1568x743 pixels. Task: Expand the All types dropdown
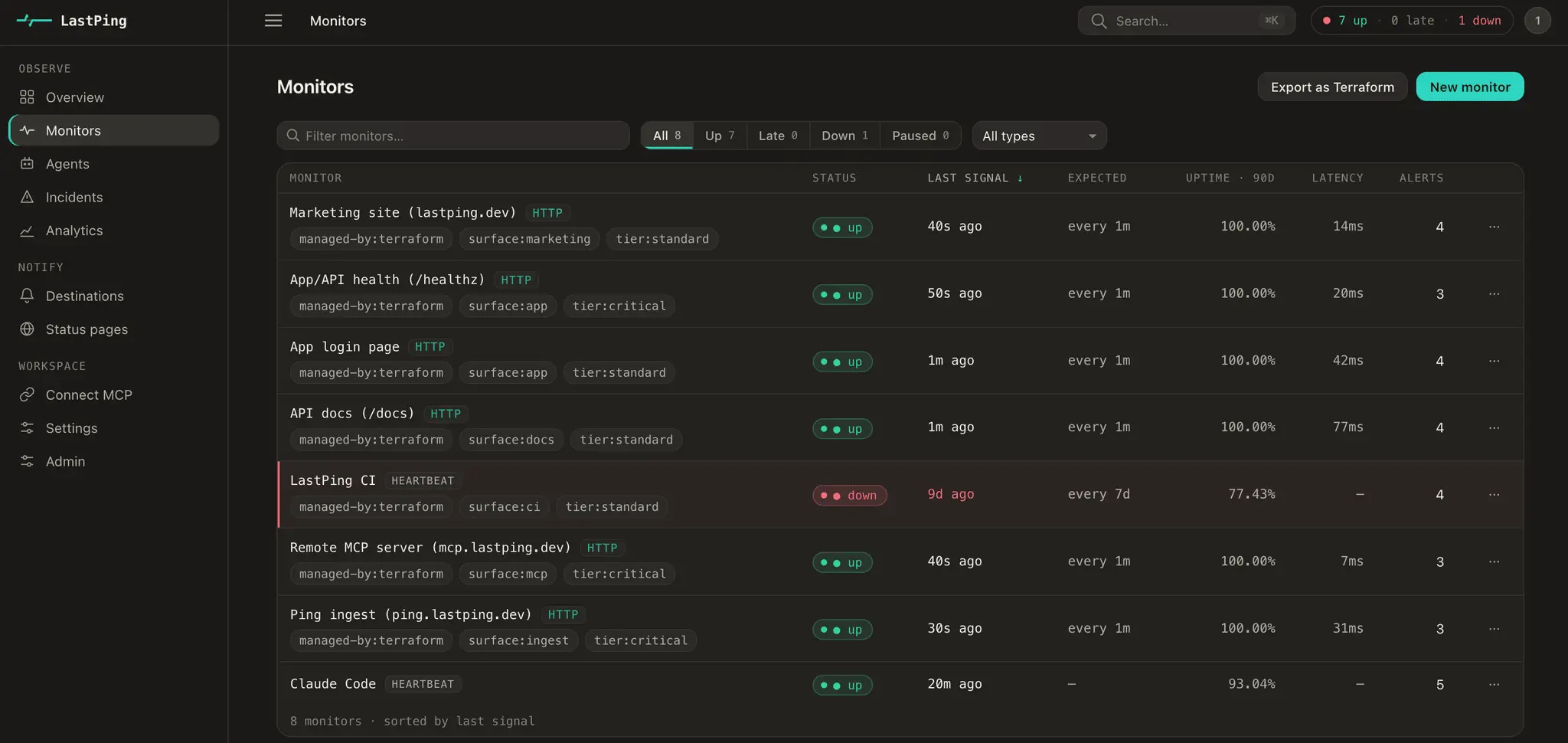coord(1039,136)
